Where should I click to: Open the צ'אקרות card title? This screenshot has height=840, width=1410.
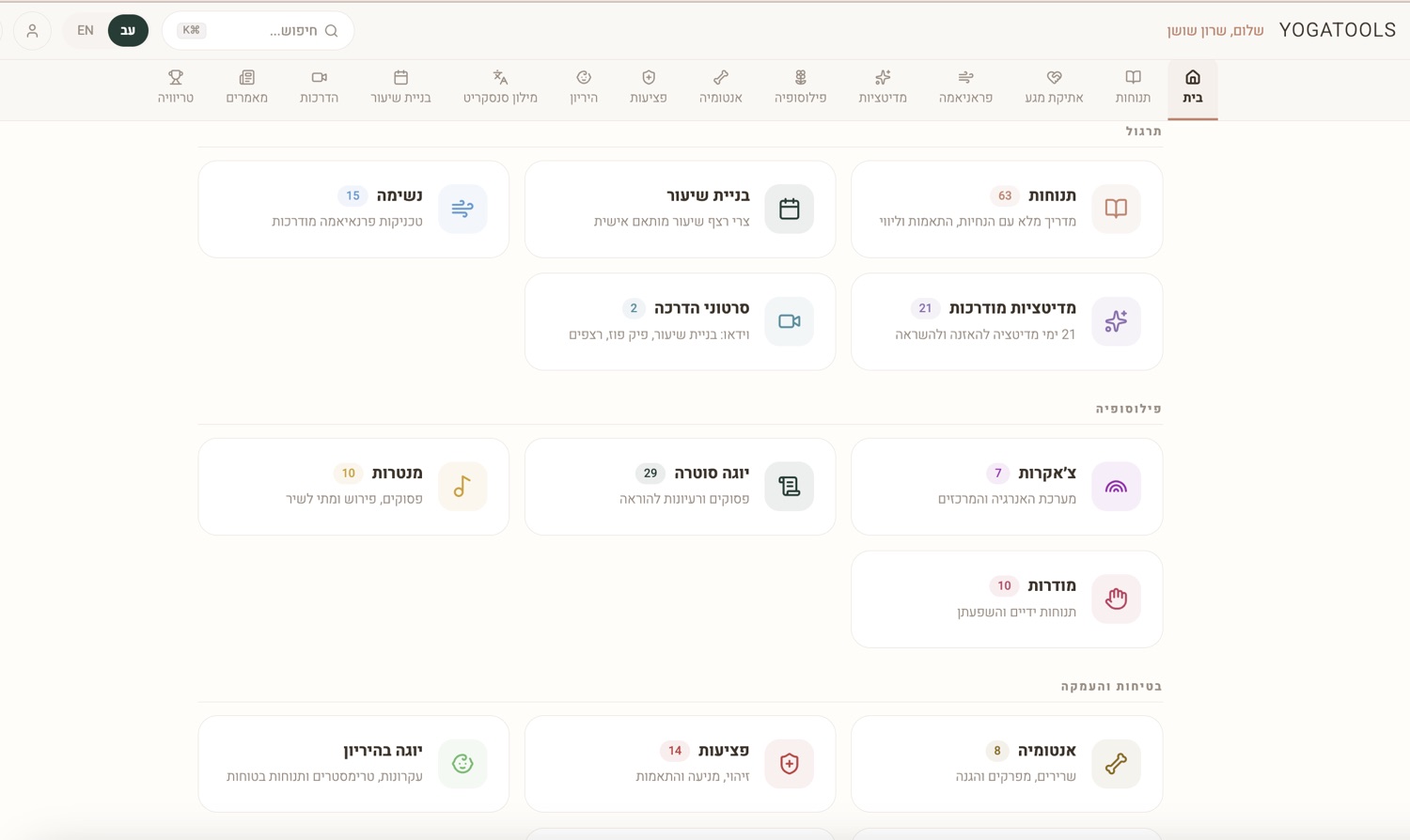[x=1047, y=473]
